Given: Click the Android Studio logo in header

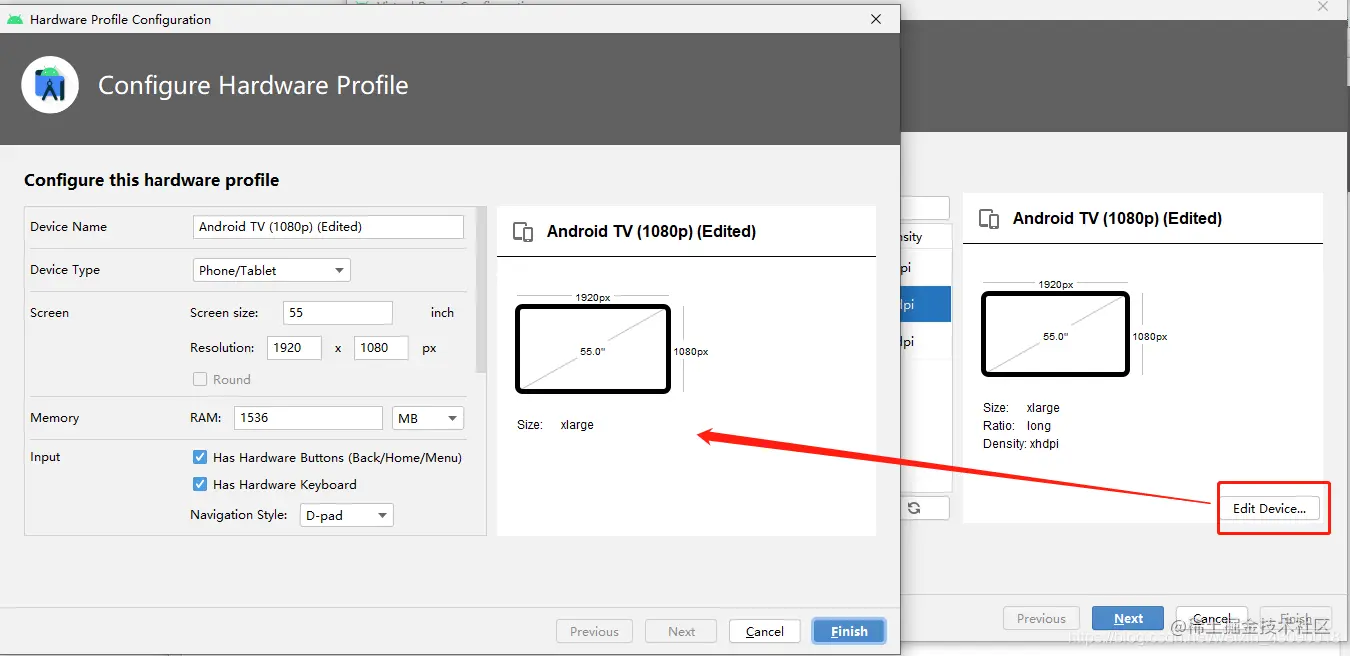Looking at the screenshot, I should [x=50, y=85].
